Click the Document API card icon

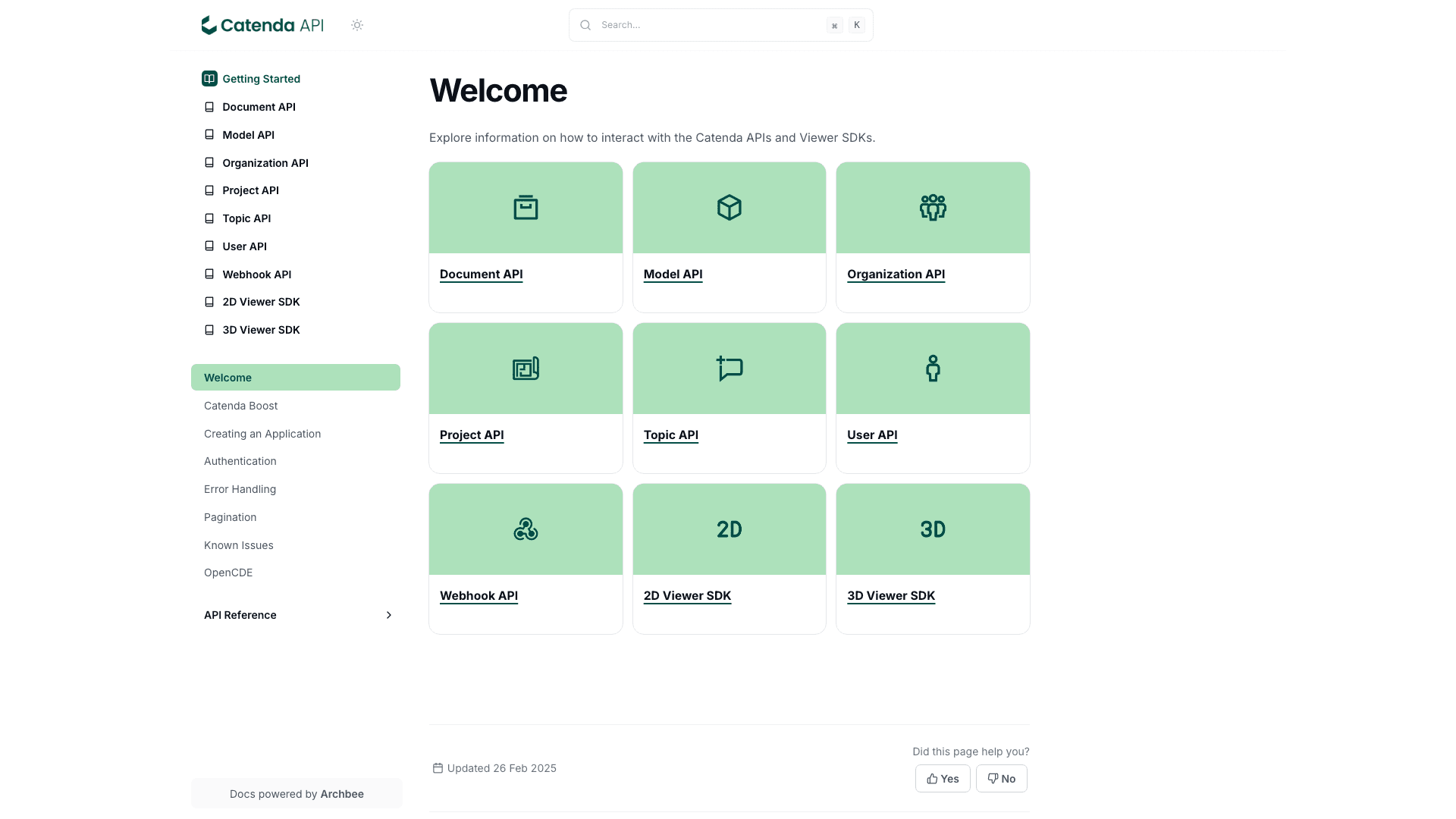(x=526, y=207)
